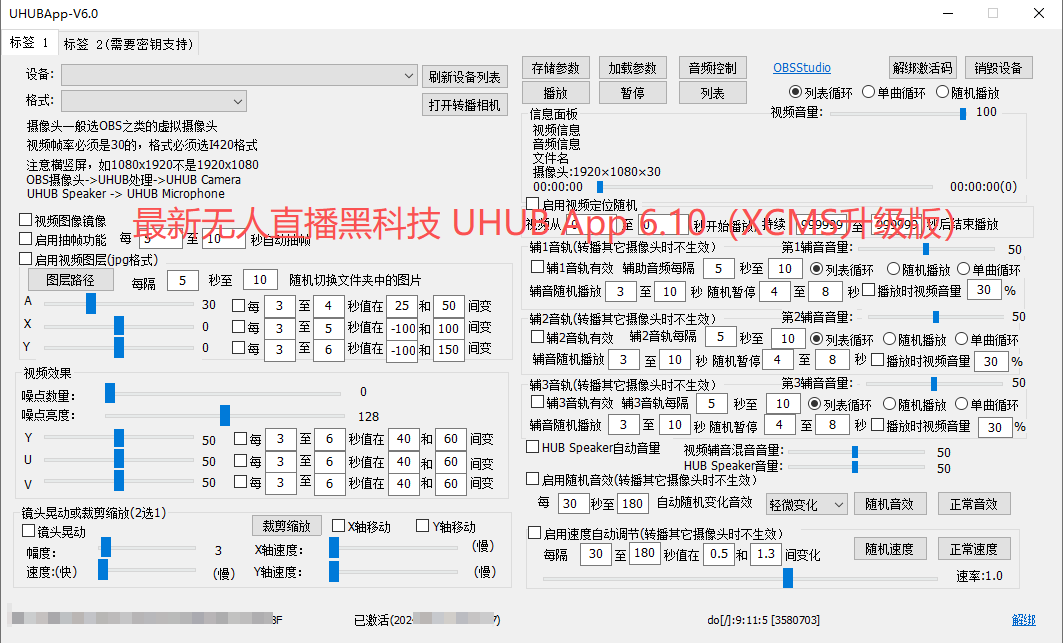Viewport: 1063px width, 643px height.
Task: Select the 列表循环 main playback radio
Action: tap(821, 92)
